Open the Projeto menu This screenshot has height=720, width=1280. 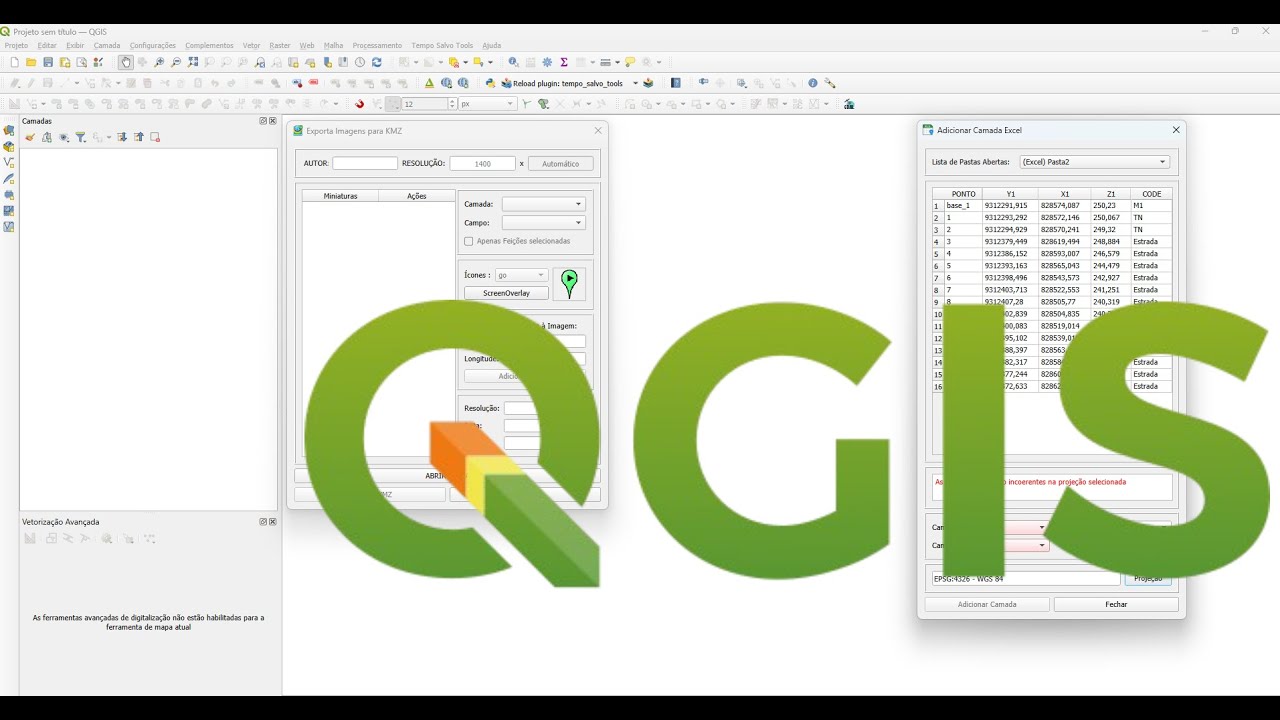16,45
